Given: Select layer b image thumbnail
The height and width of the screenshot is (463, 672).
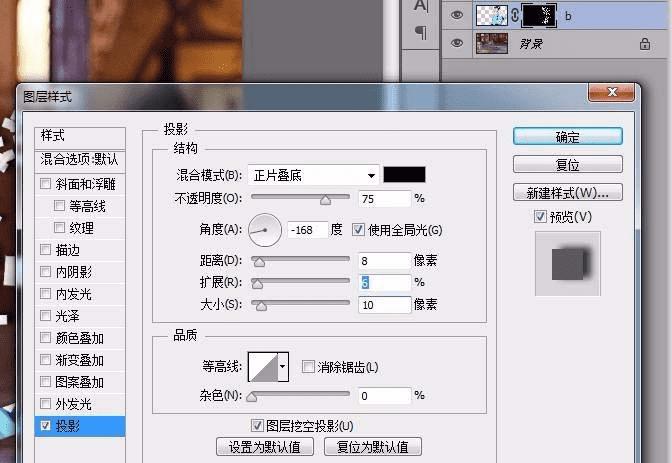Looking at the screenshot, I should pos(492,15).
